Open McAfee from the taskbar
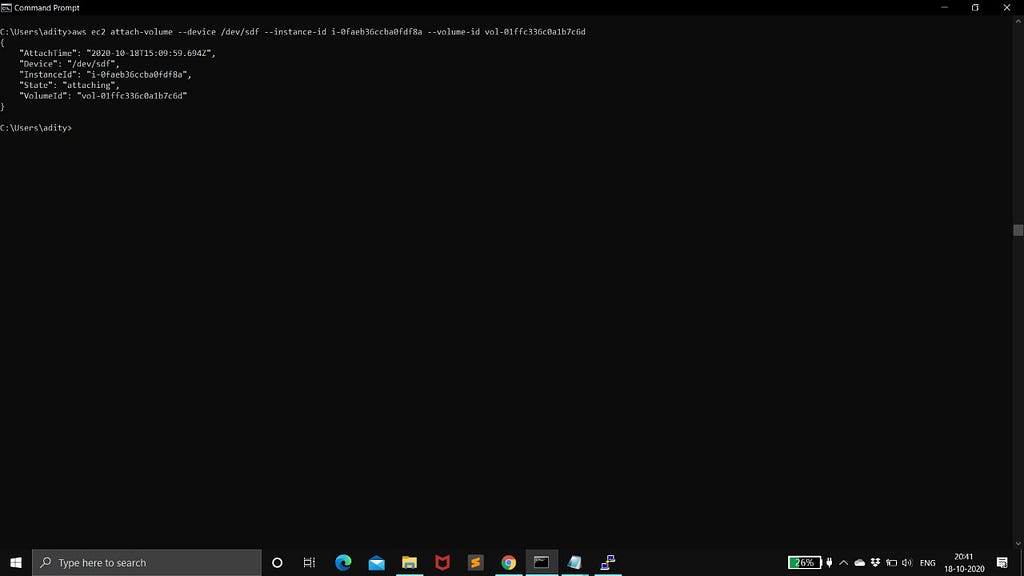 tap(442, 562)
